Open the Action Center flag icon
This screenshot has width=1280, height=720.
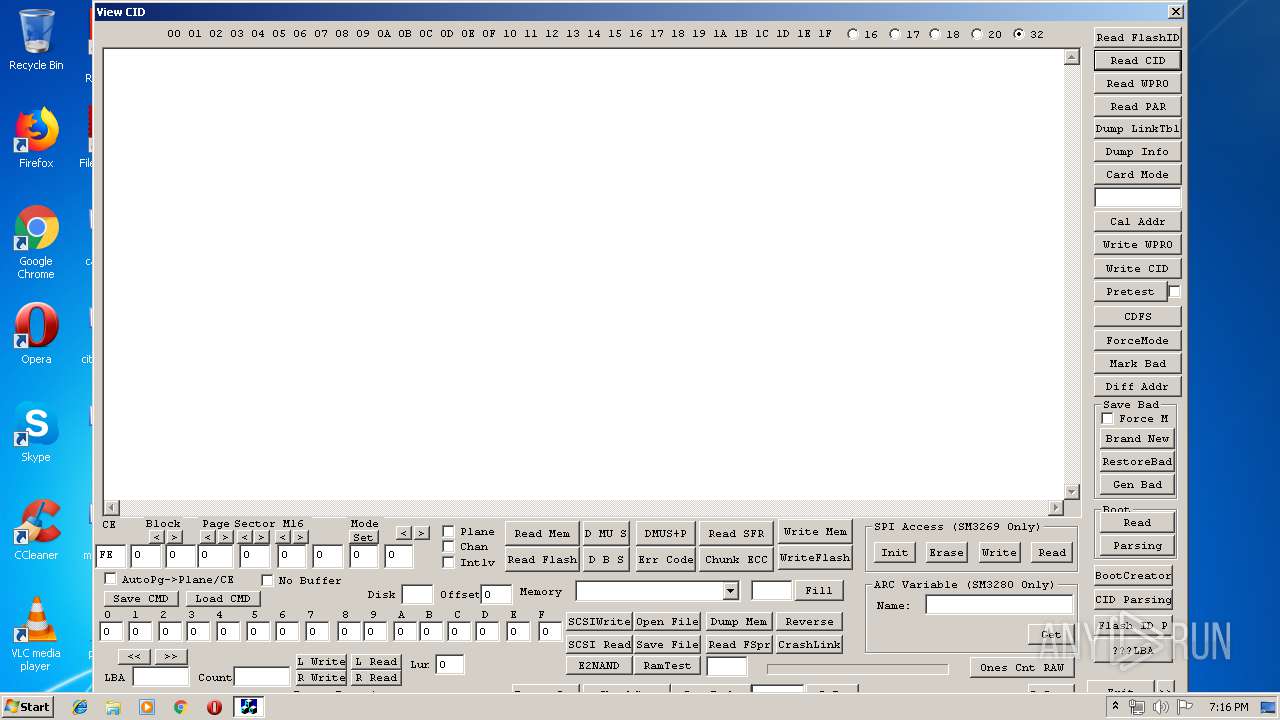point(1185,707)
